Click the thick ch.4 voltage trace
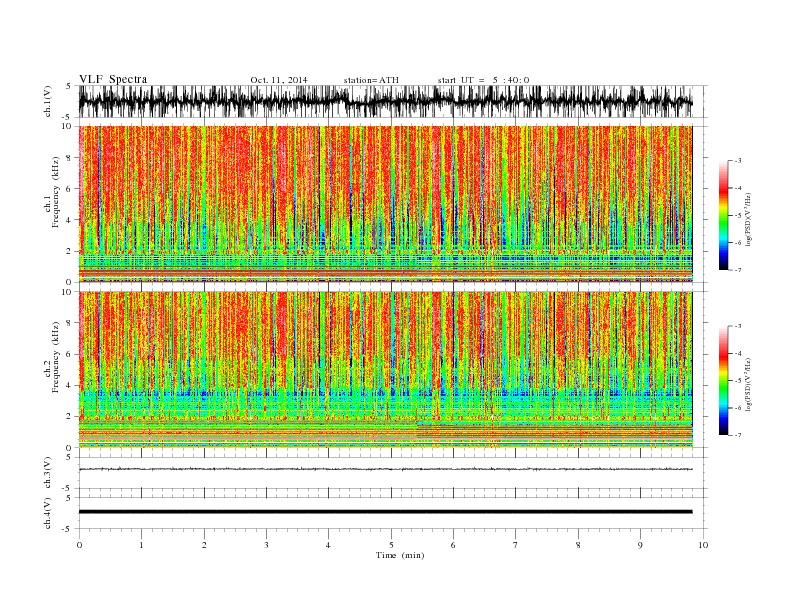 point(385,512)
